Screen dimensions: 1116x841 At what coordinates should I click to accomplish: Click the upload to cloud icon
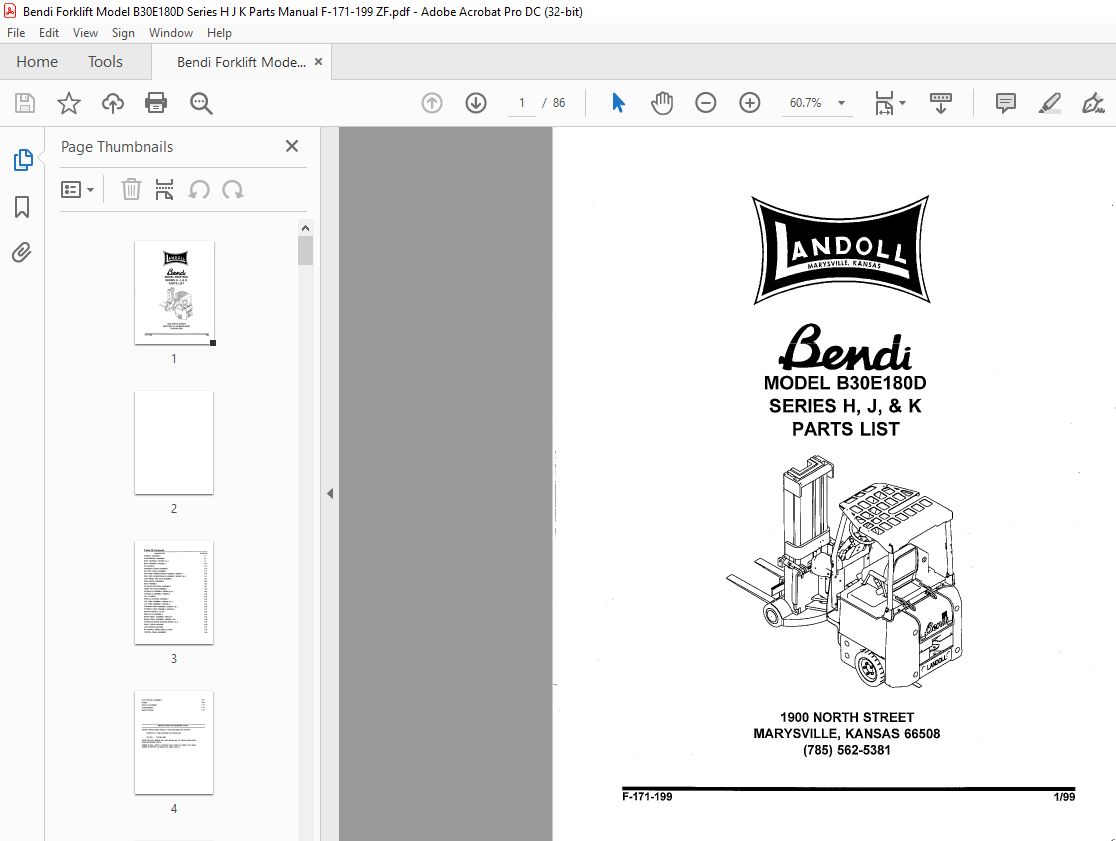tap(112, 103)
